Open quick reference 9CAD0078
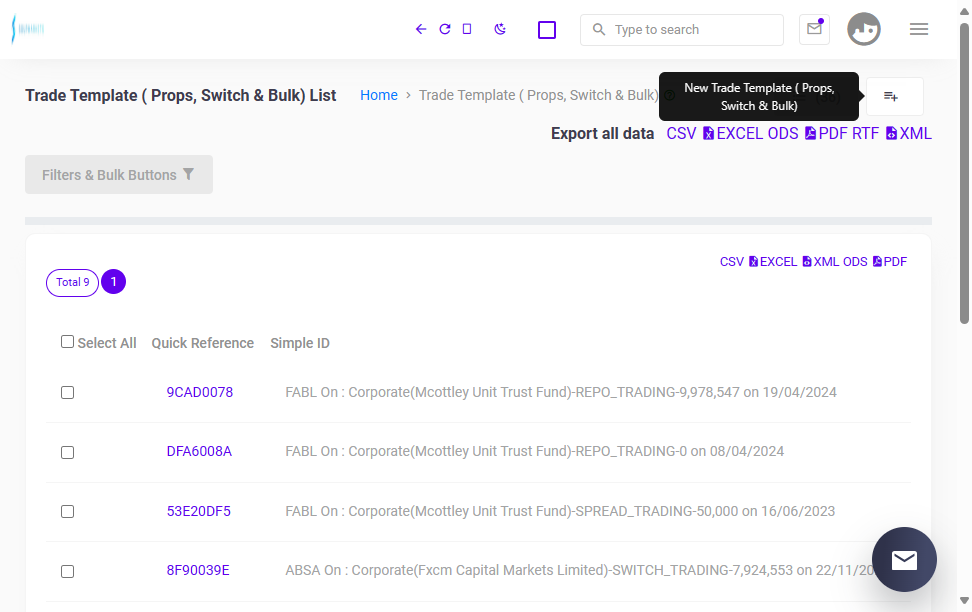The image size is (972, 612). point(200,392)
